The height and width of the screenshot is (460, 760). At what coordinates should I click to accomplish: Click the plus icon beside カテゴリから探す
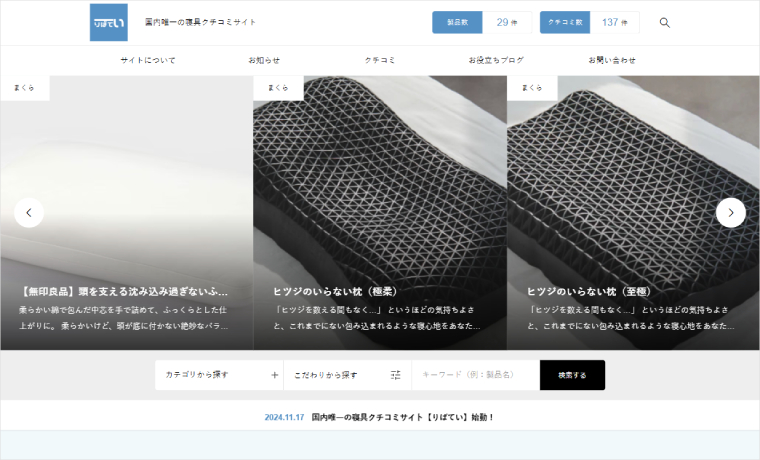275,375
